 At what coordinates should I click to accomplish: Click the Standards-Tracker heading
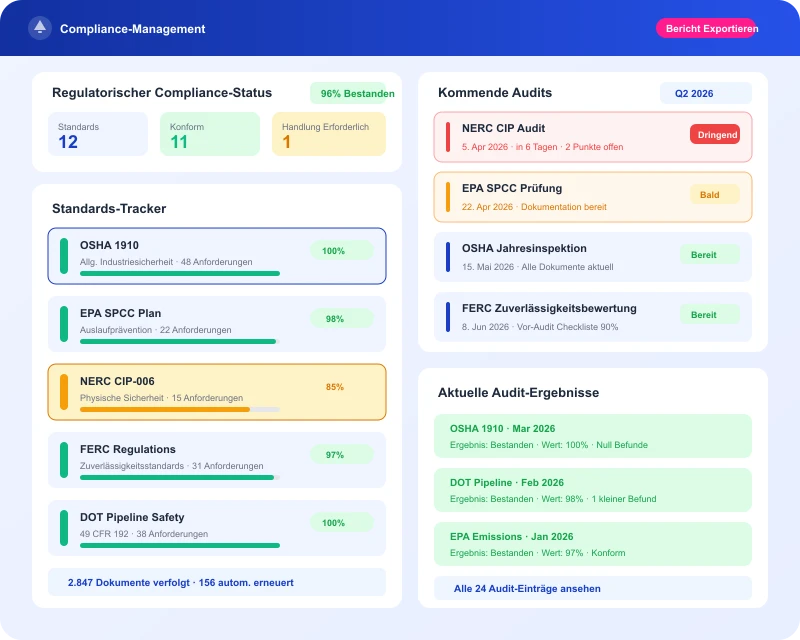pyautogui.click(x=109, y=208)
